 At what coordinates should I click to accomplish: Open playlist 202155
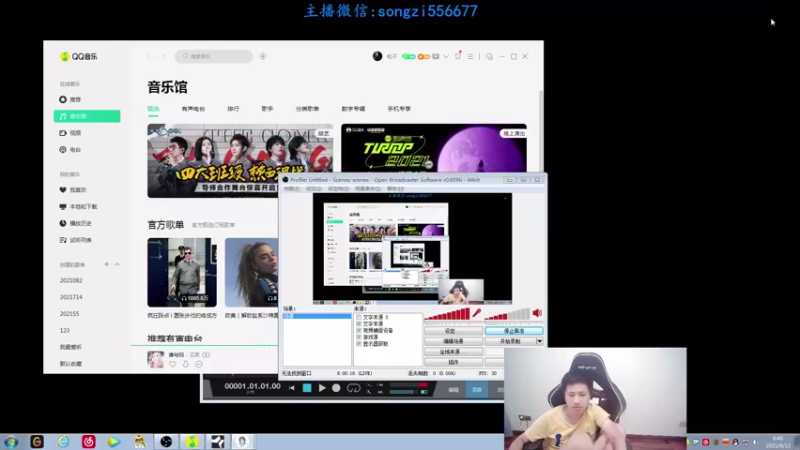pos(69,314)
